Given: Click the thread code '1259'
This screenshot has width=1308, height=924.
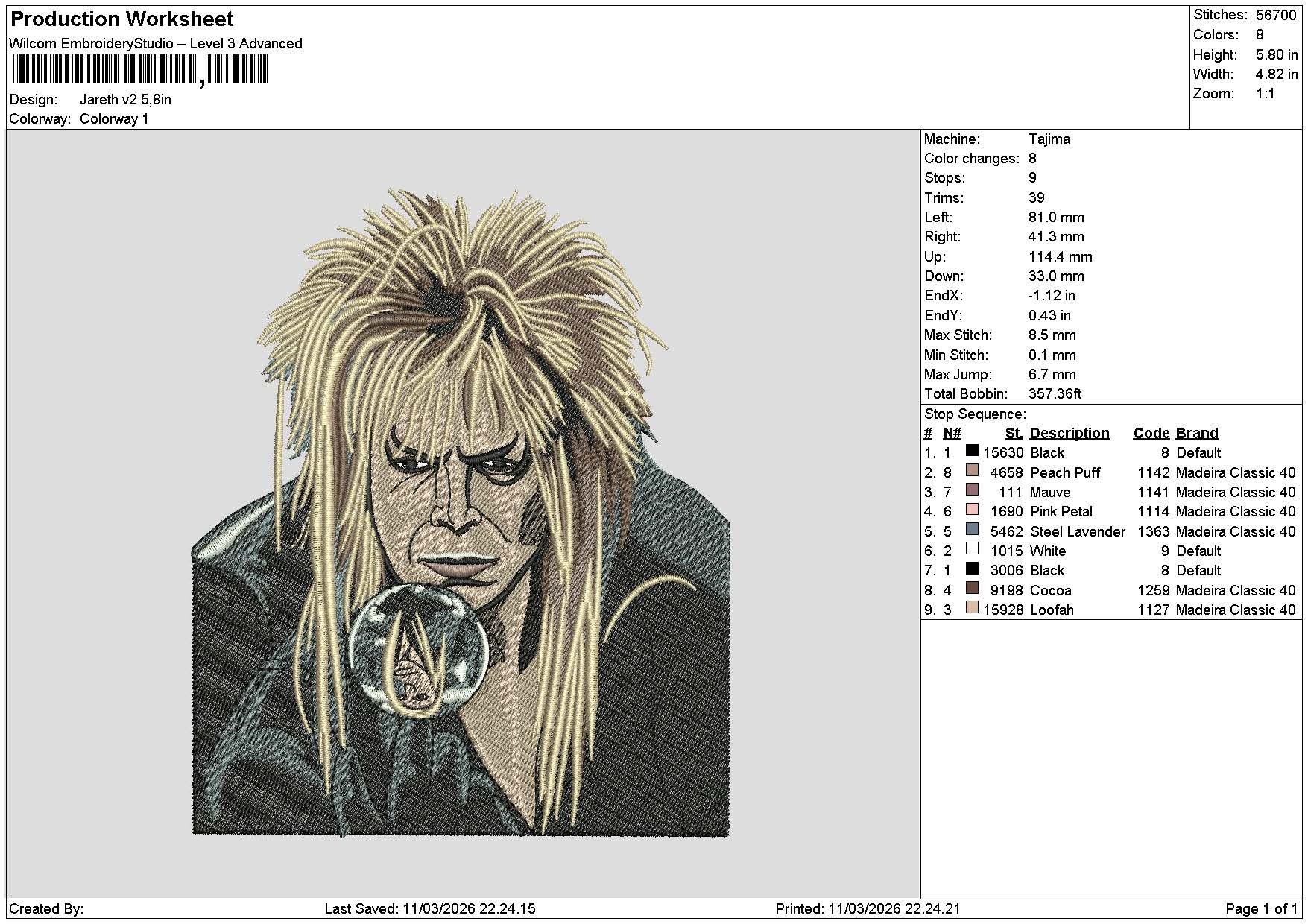Looking at the screenshot, I should pos(1154,591).
